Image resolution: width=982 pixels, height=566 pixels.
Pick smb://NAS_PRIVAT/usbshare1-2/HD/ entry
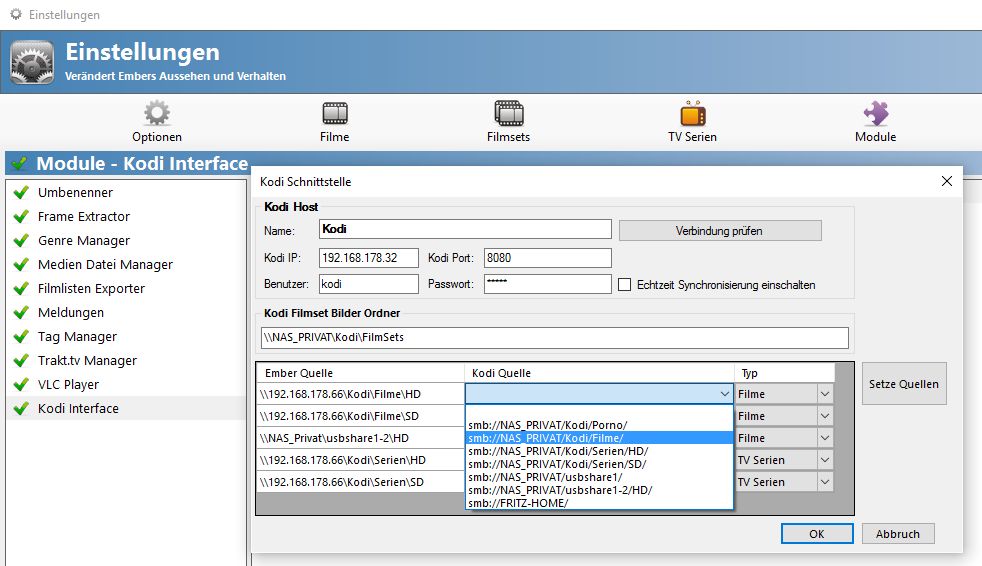(599, 490)
